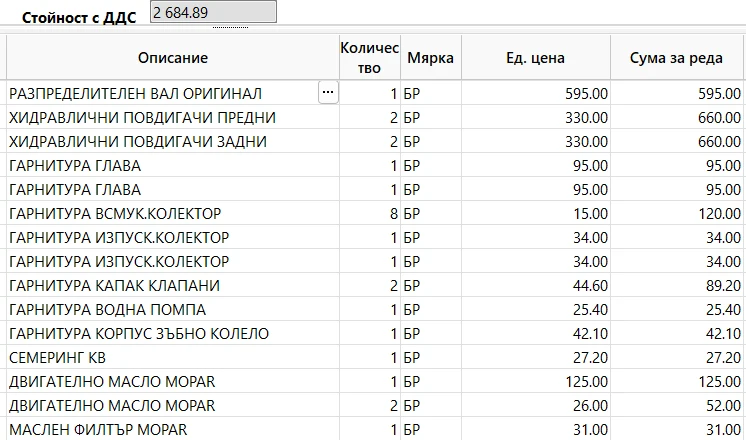Sort by the Описание column header
746x440 pixels.
coord(172,58)
